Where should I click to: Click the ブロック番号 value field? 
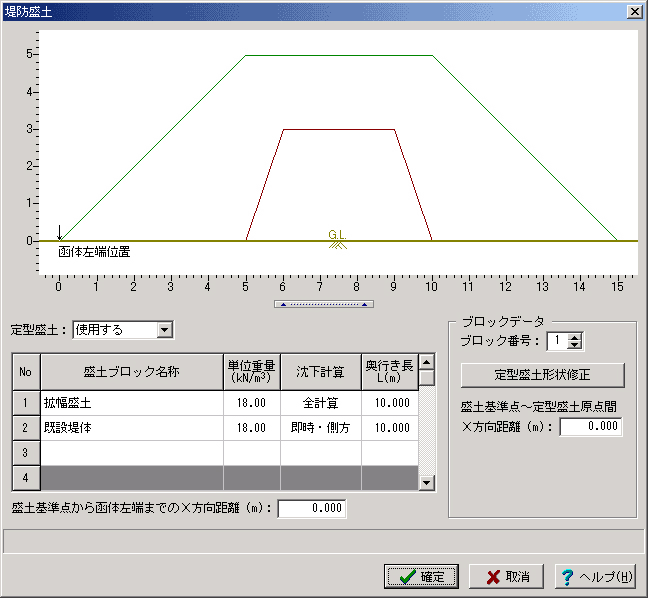(557, 341)
